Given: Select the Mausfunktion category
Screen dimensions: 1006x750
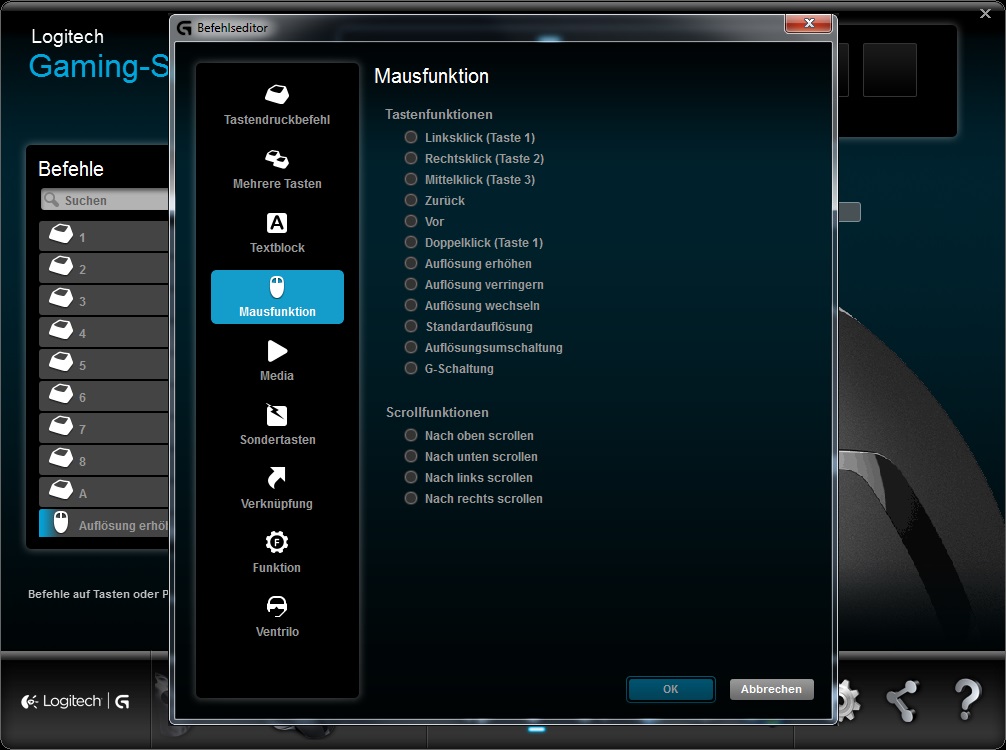Looking at the screenshot, I should coord(277,297).
